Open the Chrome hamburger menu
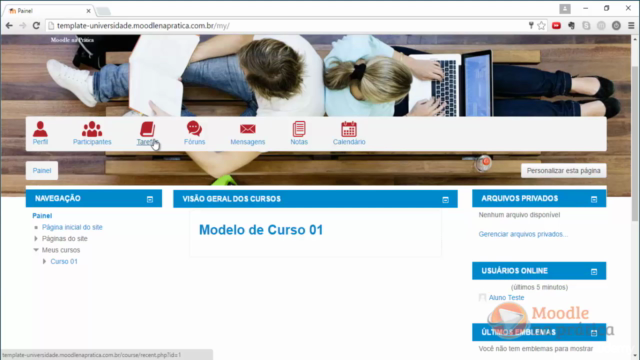 631,26
